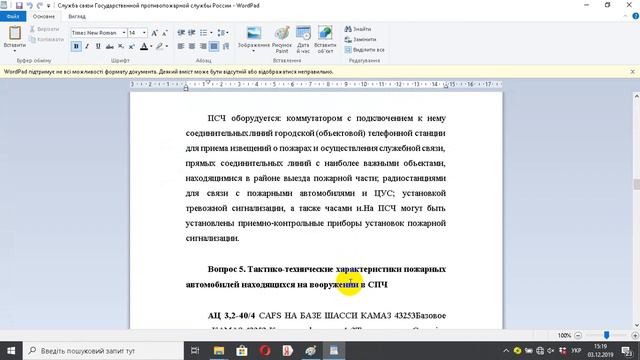Open the blue Файл menu
640x360 pixels.
tap(13, 16)
